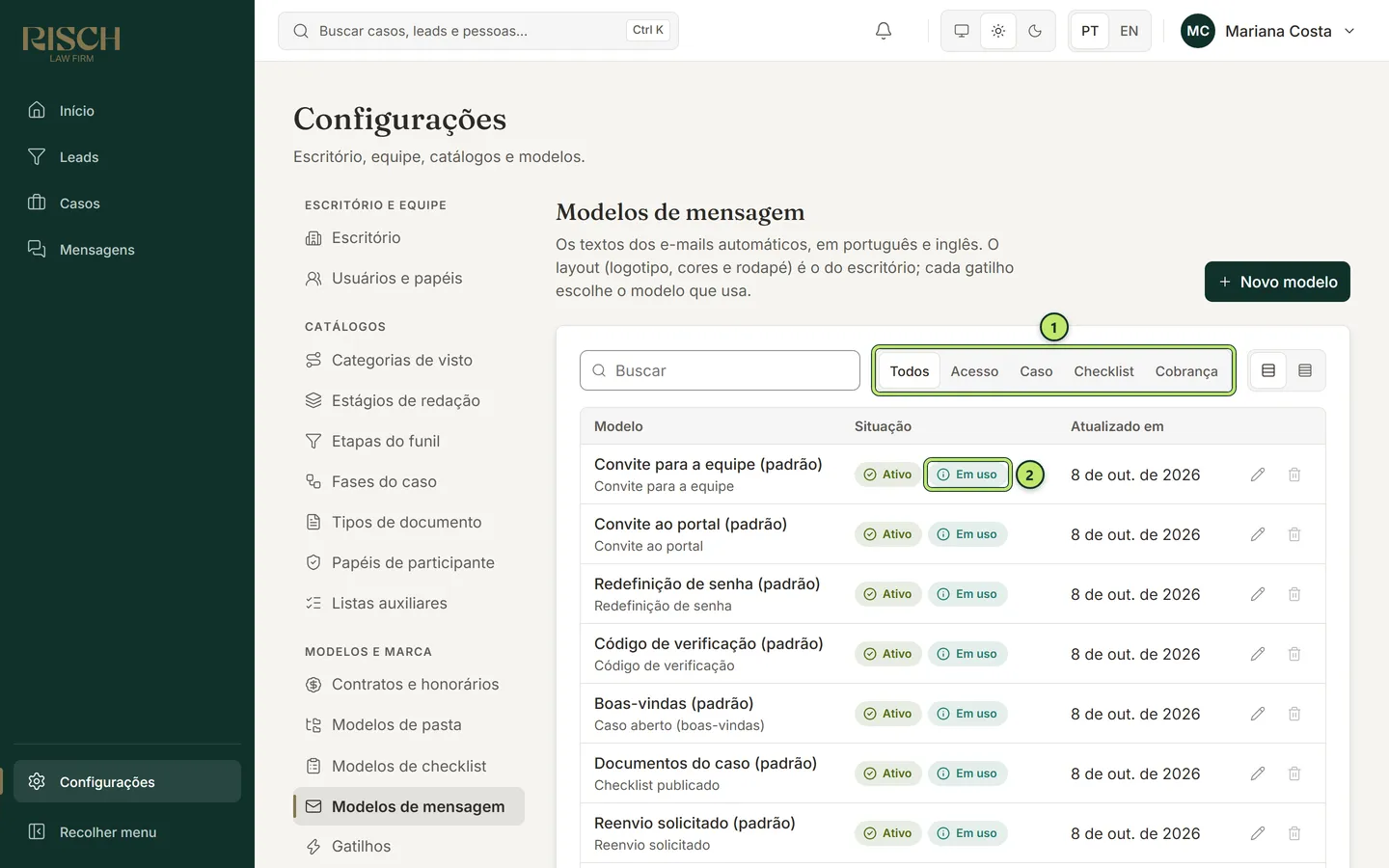Viewport: 1389px width, 868px height.
Task: Navigate to Leads in the sidebar
Action: click(127, 156)
